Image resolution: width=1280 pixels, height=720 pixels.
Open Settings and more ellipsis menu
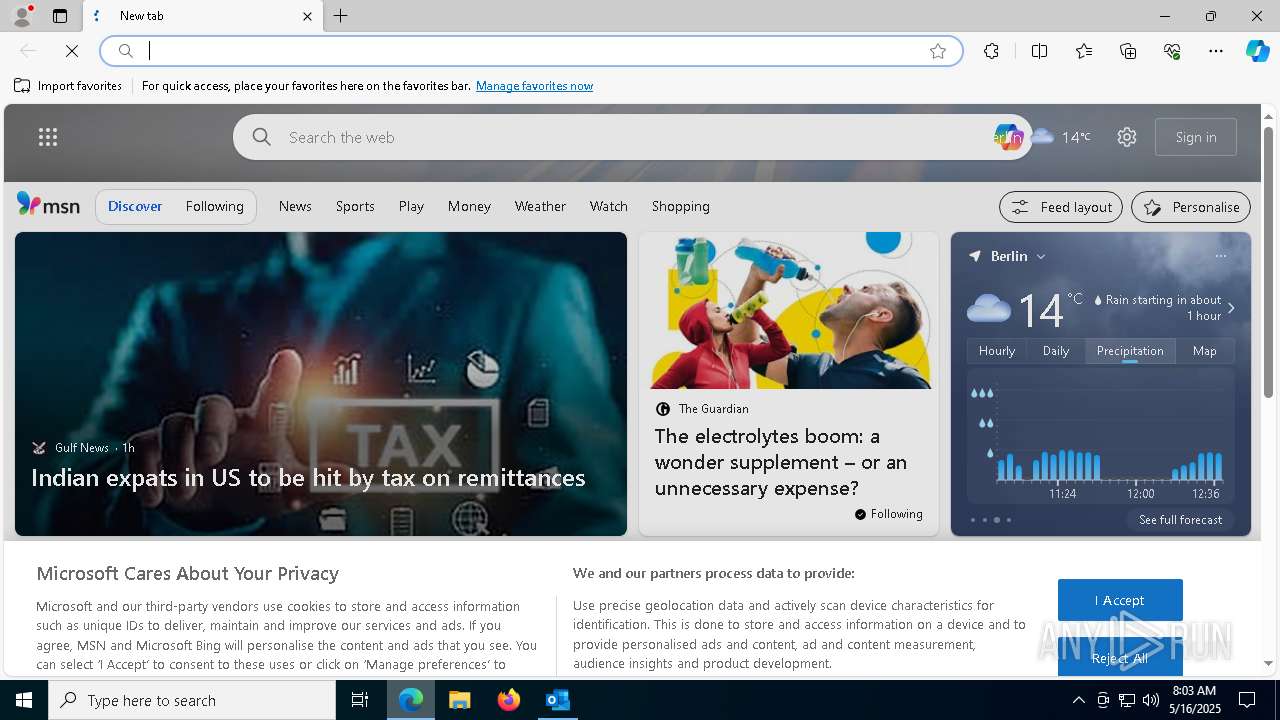coord(1216,51)
